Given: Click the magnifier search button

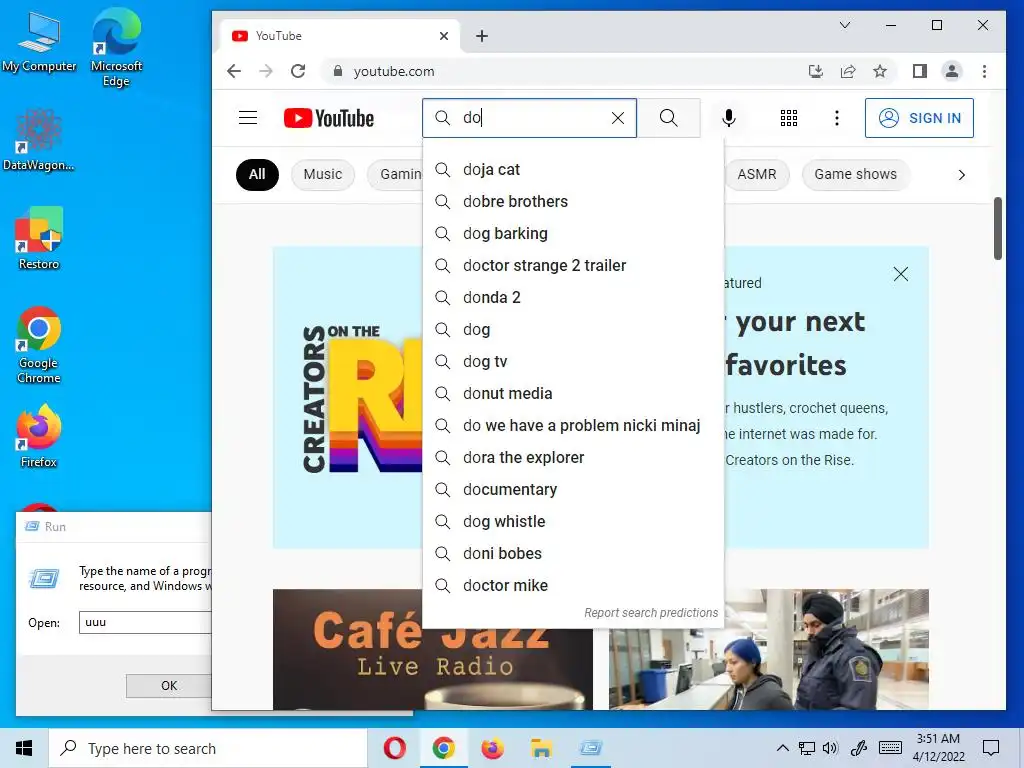Looking at the screenshot, I should tap(668, 118).
